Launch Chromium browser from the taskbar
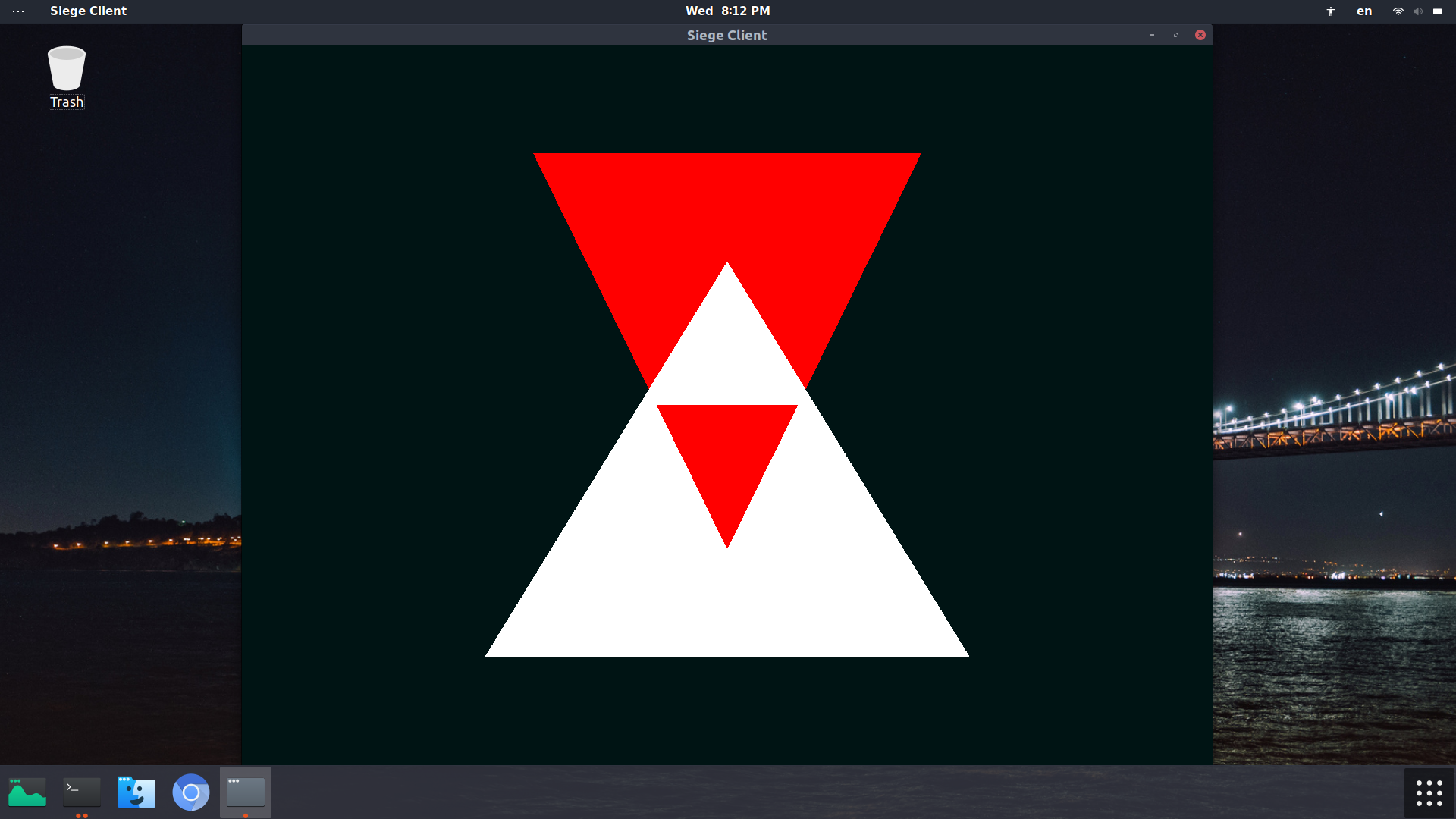This screenshot has height=819, width=1456. [x=190, y=792]
